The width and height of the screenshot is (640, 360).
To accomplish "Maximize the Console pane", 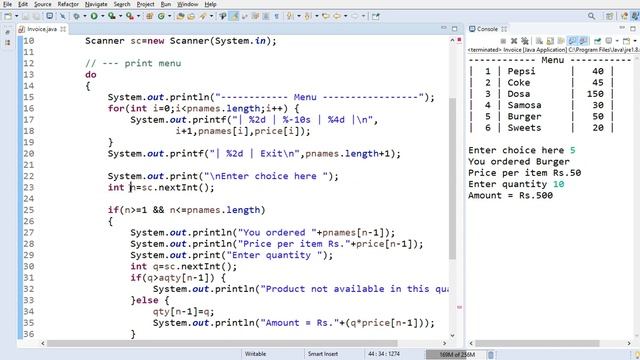I will click(633, 29).
